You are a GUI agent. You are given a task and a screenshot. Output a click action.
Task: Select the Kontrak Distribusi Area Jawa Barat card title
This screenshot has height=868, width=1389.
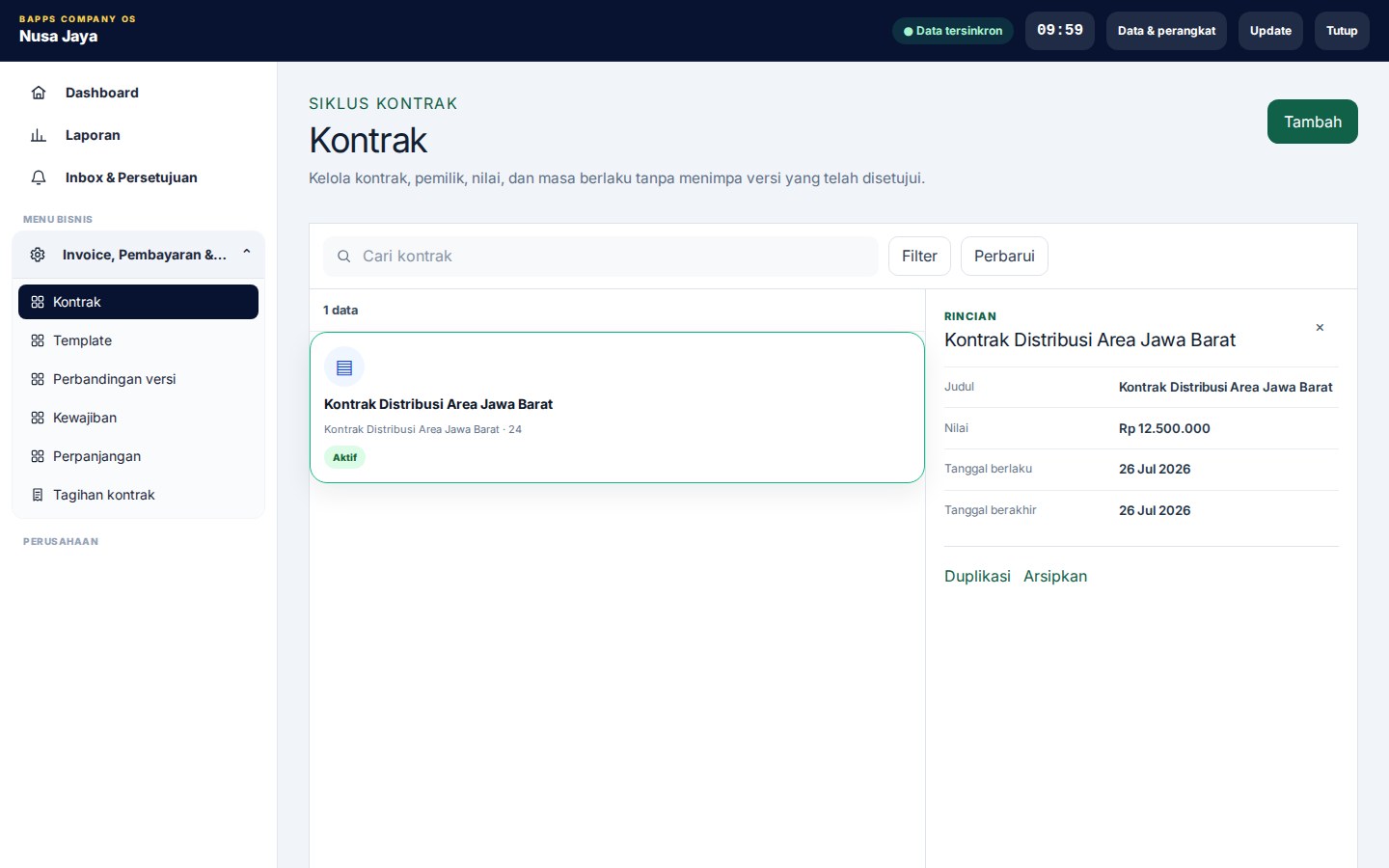tap(438, 404)
